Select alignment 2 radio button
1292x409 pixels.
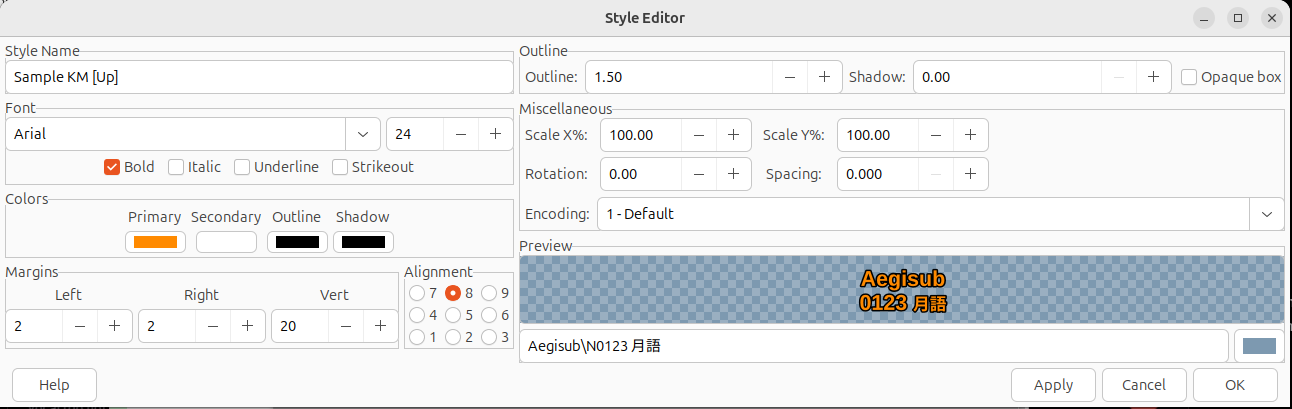tap(453, 337)
